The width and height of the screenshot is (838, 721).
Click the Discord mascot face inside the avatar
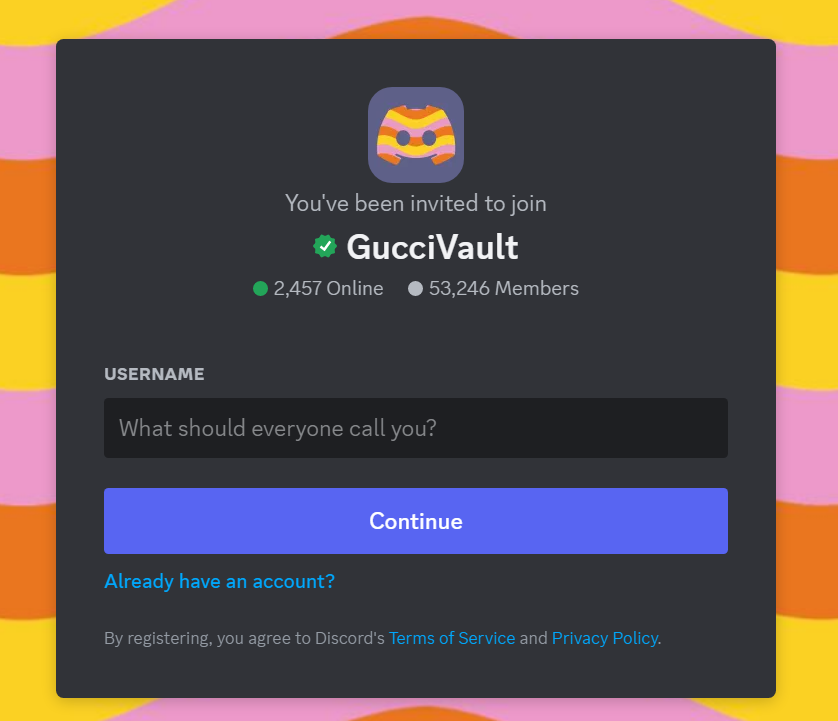point(416,135)
